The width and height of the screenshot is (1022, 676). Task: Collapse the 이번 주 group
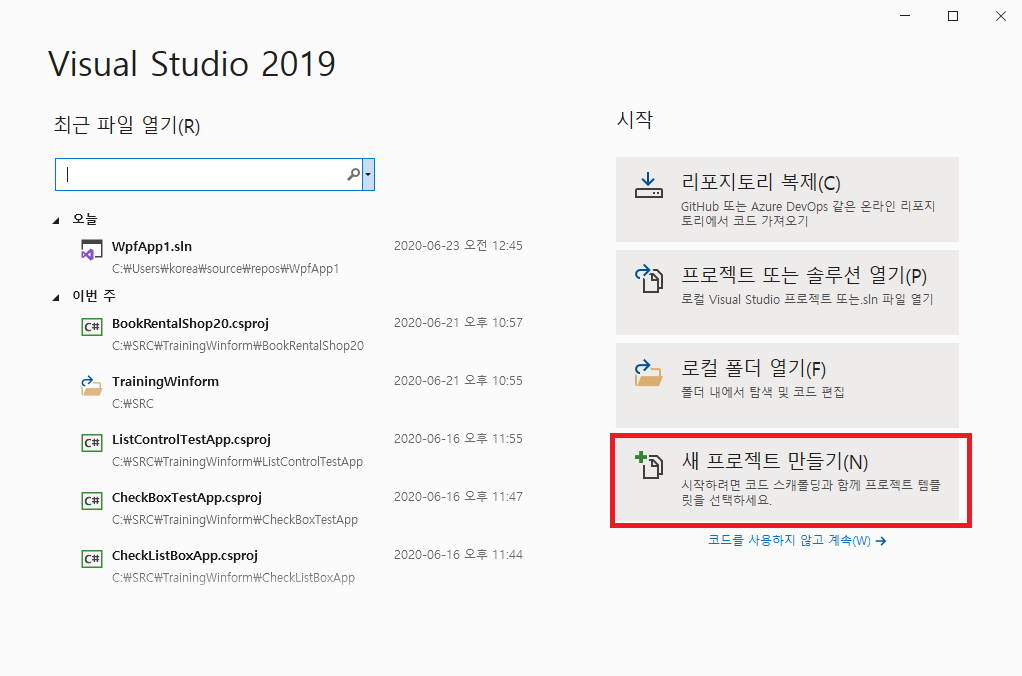pyautogui.click(x=56, y=297)
